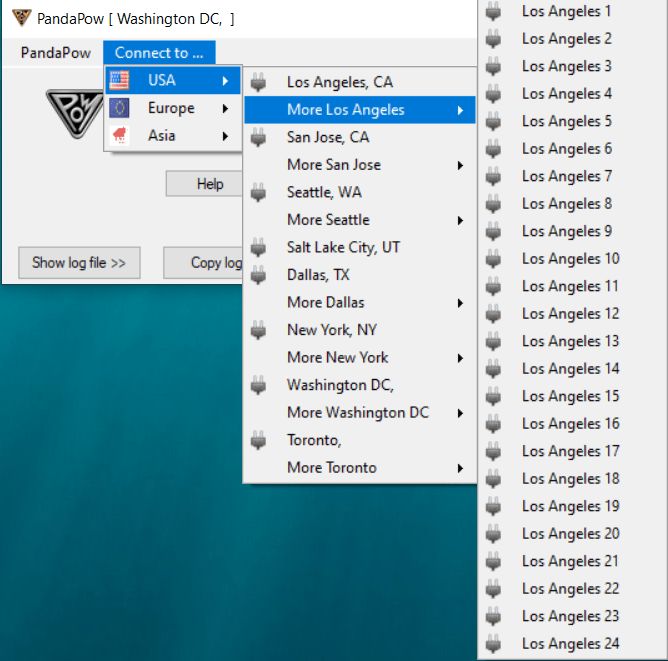The height and width of the screenshot is (661, 668).
Task: Click the plug icon beside Los Angeles 9
Action: 493,231
